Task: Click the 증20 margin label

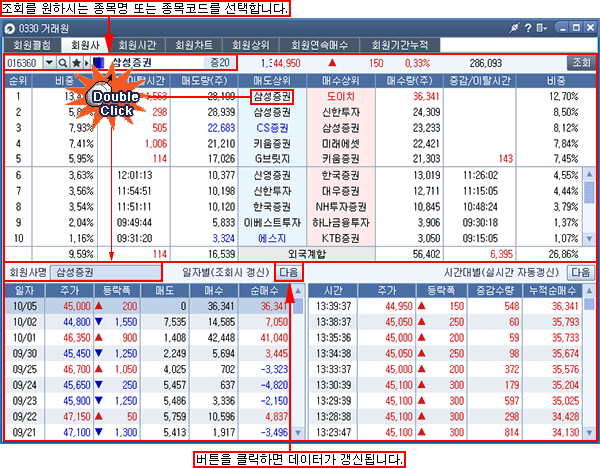Action: point(220,62)
